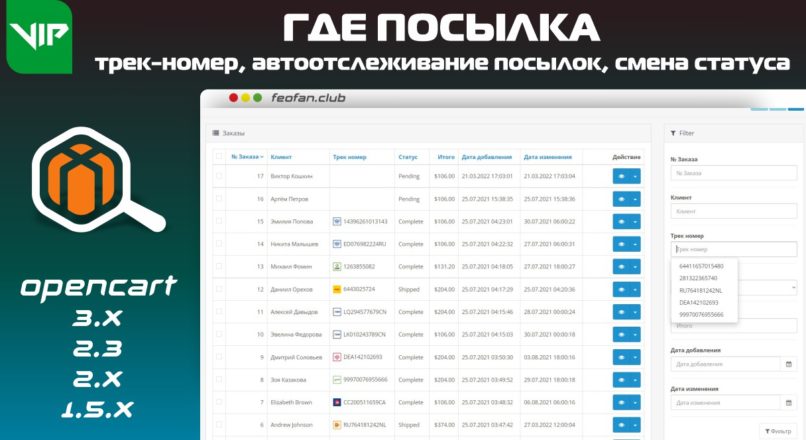Tick checkbox for order 16 Артём Петров
The width and height of the screenshot is (806, 440).
click(x=219, y=198)
